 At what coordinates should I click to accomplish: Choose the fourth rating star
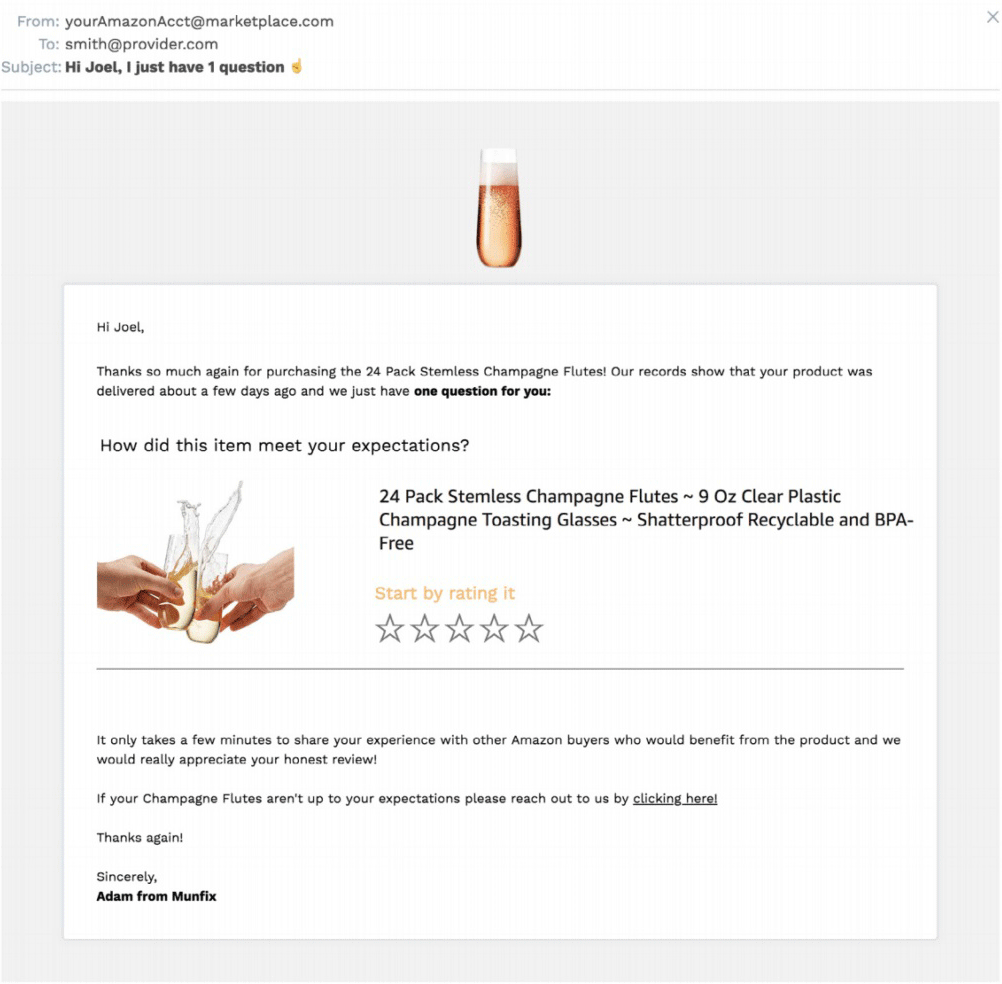(x=494, y=629)
